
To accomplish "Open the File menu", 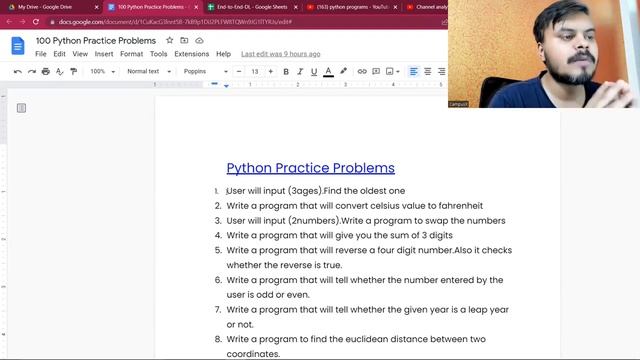I will (41, 54).
